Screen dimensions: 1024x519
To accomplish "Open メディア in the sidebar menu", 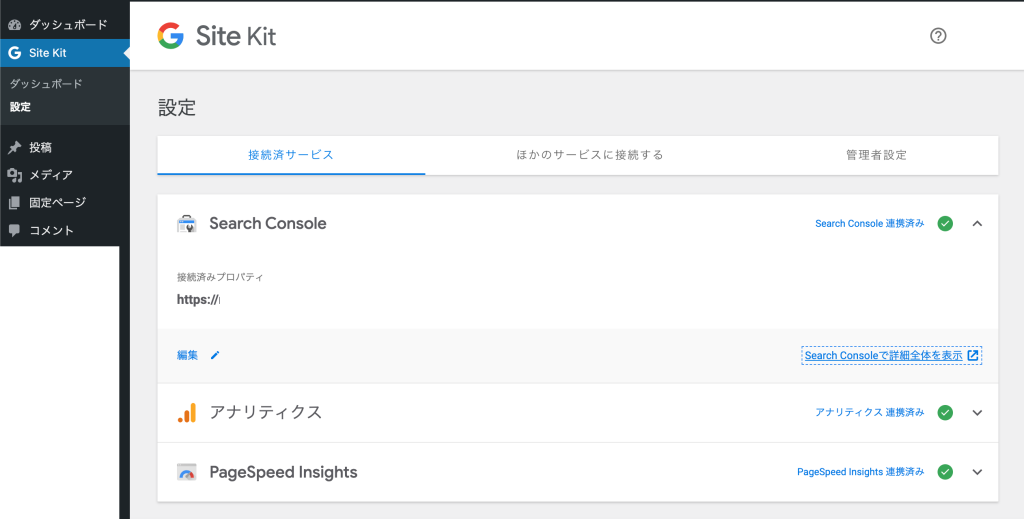I will click(51, 175).
